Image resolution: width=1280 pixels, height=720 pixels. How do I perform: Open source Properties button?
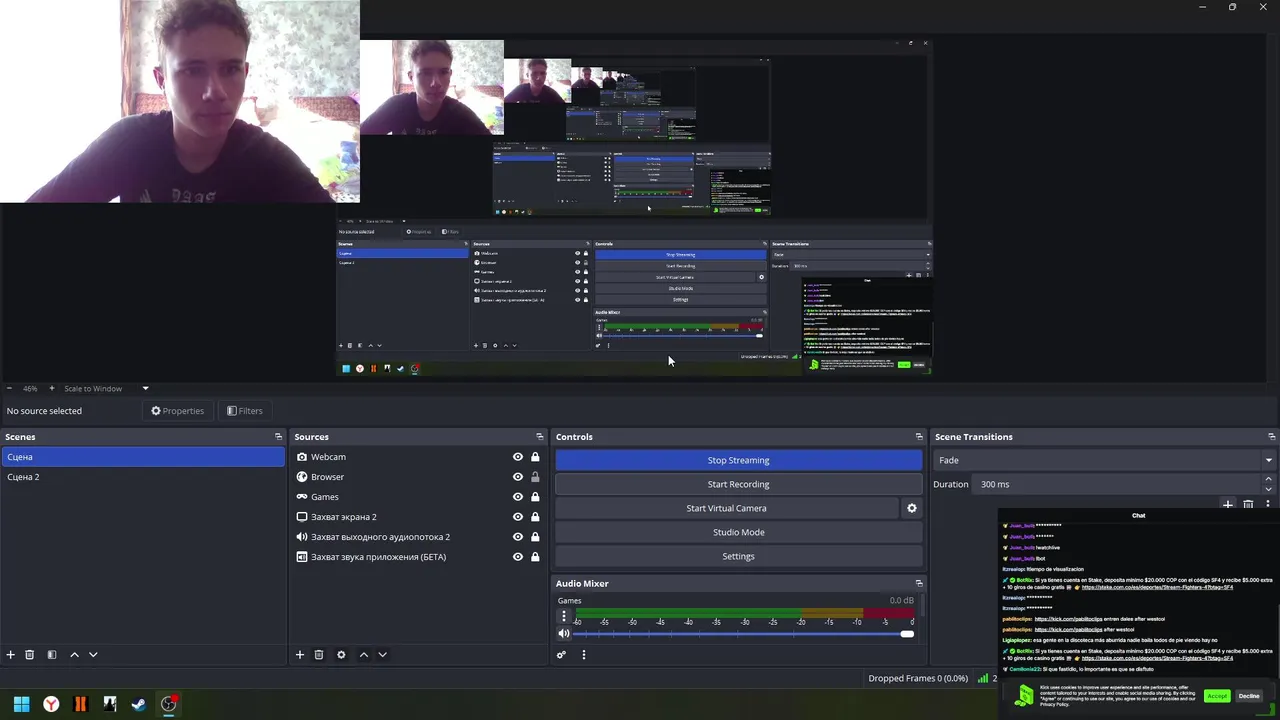click(x=177, y=411)
